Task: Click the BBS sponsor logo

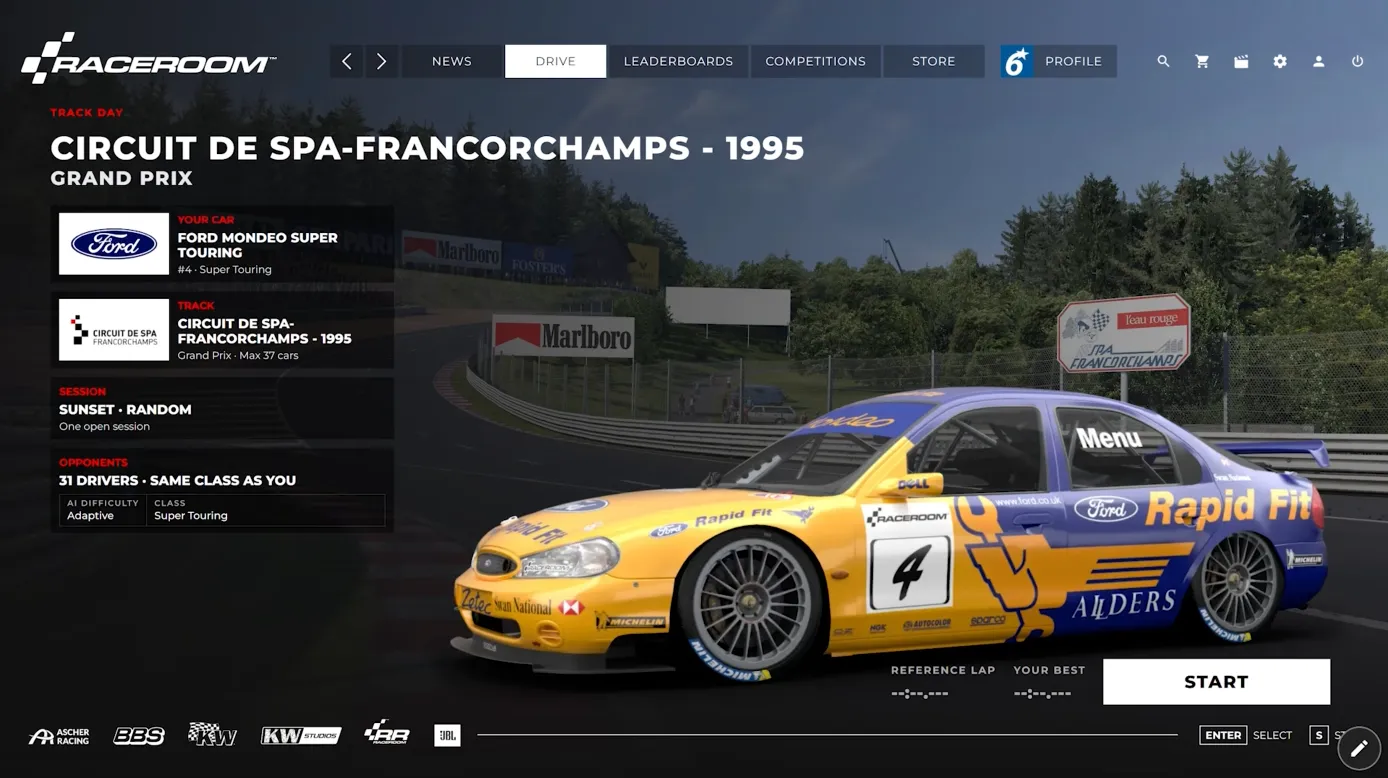Action: [x=139, y=736]
